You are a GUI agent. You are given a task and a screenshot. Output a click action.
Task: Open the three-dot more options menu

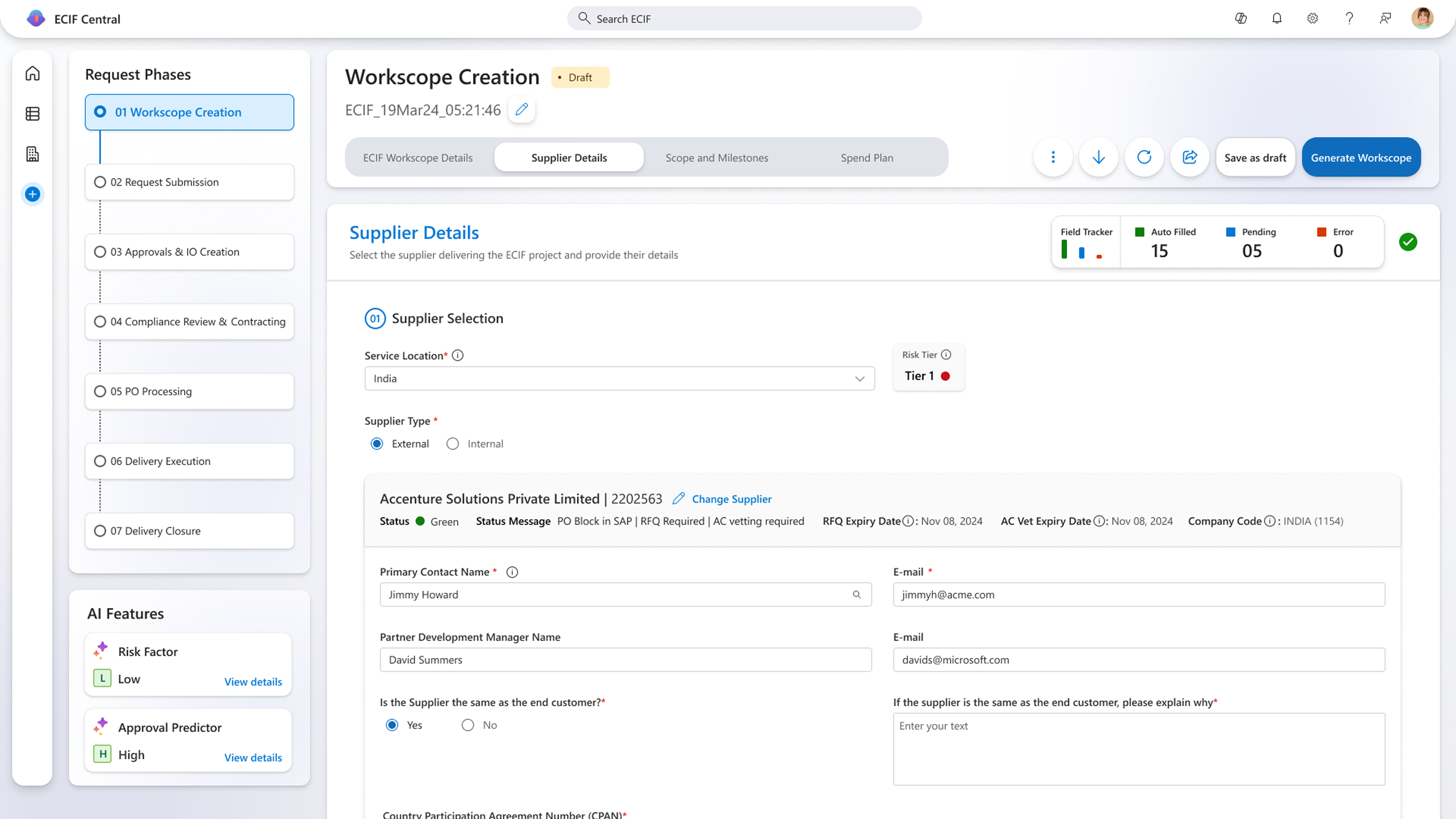pyautogui.click(x=1053, y=157)
